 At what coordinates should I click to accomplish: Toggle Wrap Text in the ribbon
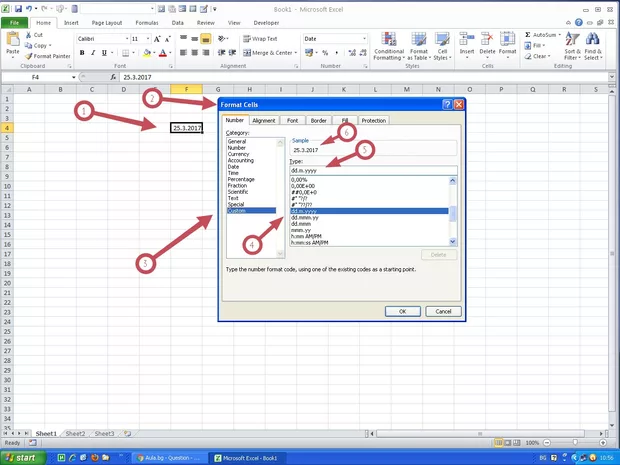click(262, 38)
